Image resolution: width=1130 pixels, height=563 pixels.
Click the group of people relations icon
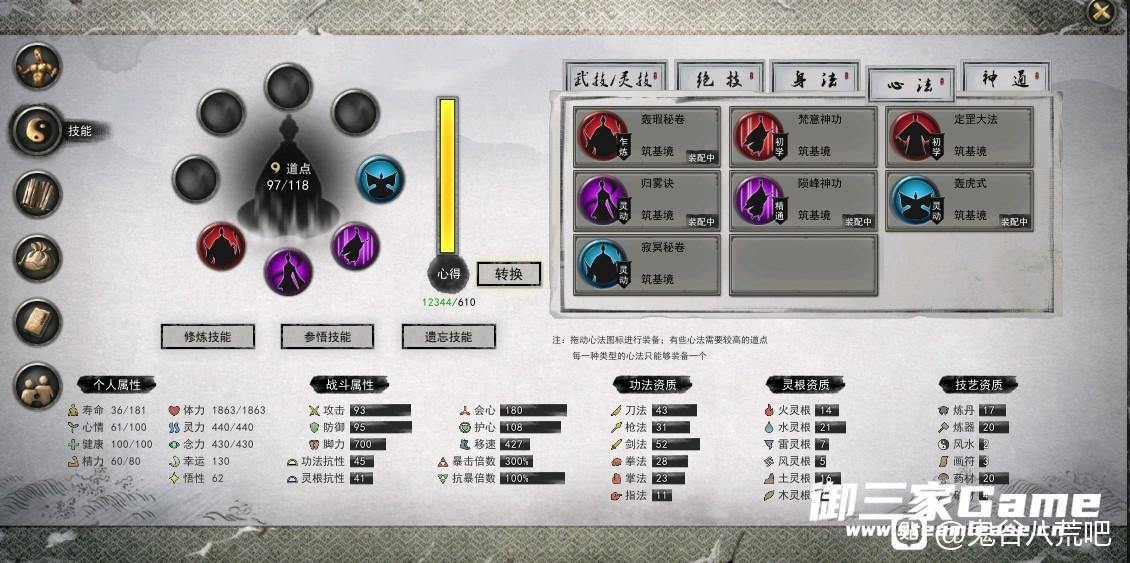pos(37,386)
